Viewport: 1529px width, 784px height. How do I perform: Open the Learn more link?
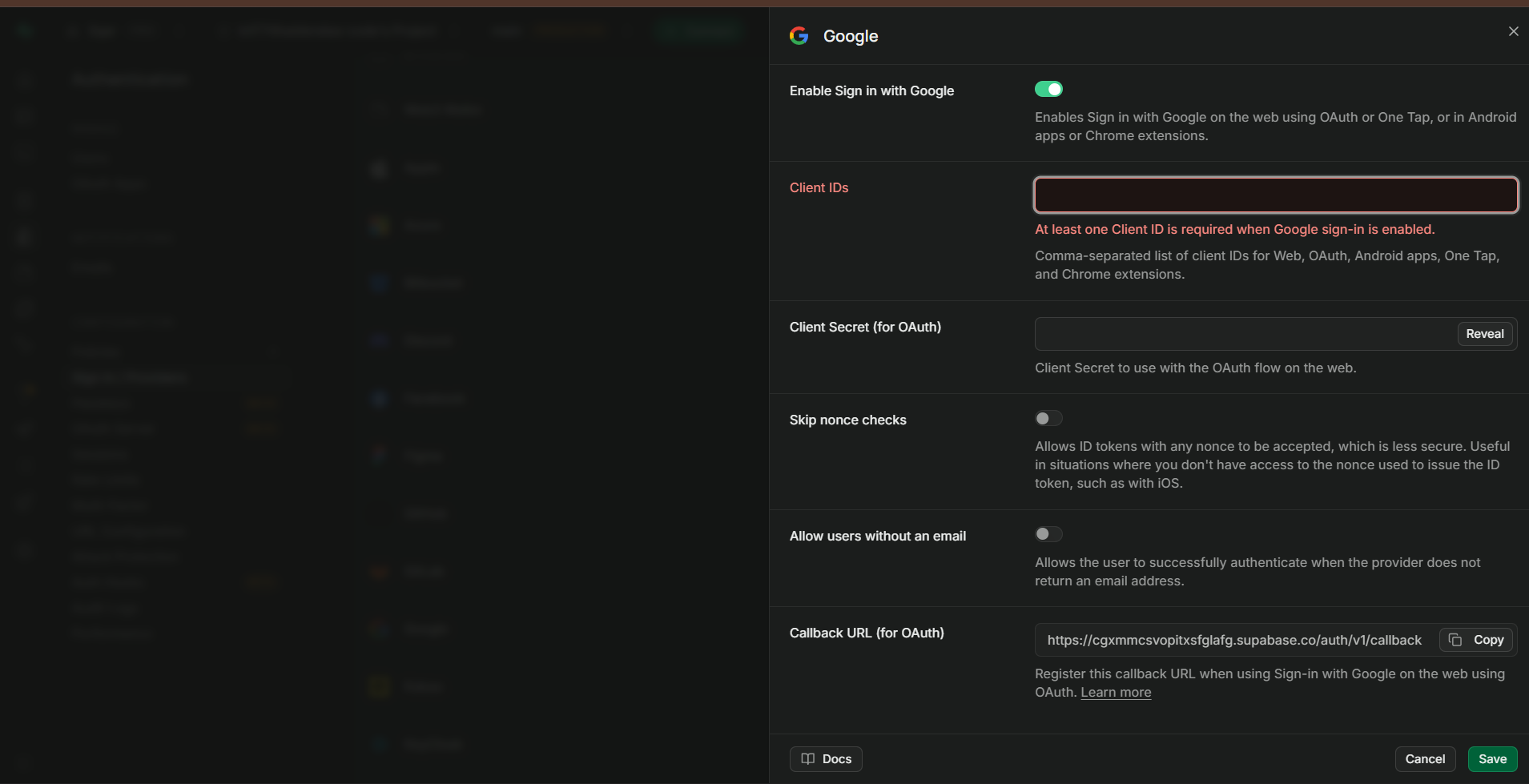[1116, 693]
